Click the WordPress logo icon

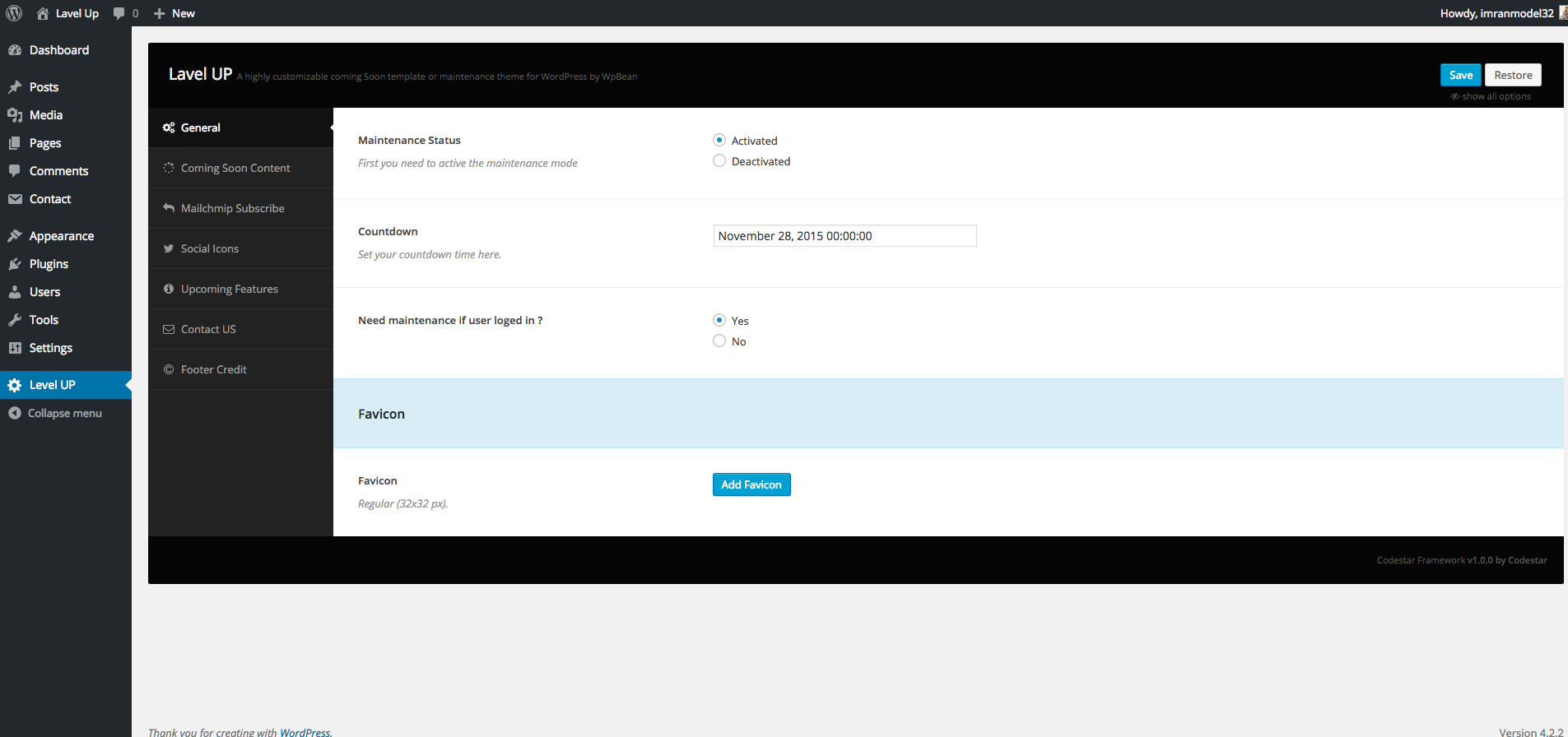(14, 13)
